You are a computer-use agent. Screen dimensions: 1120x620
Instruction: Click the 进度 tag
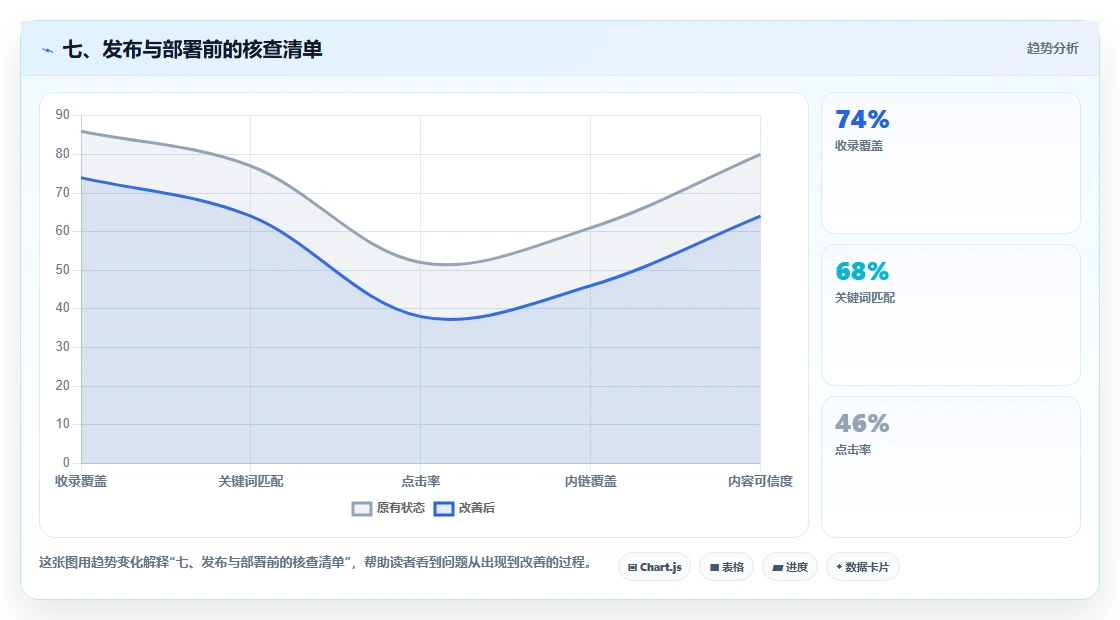[790, 567]
